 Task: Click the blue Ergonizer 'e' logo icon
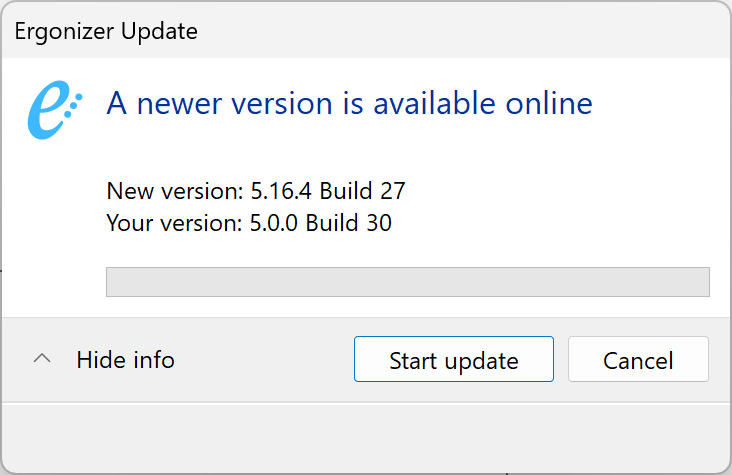pyautogui.click(x=55, y=110)
